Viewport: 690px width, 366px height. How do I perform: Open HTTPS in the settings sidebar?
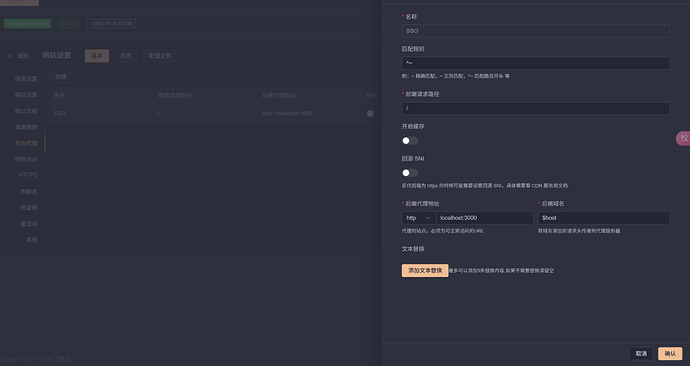pos(28,175)
